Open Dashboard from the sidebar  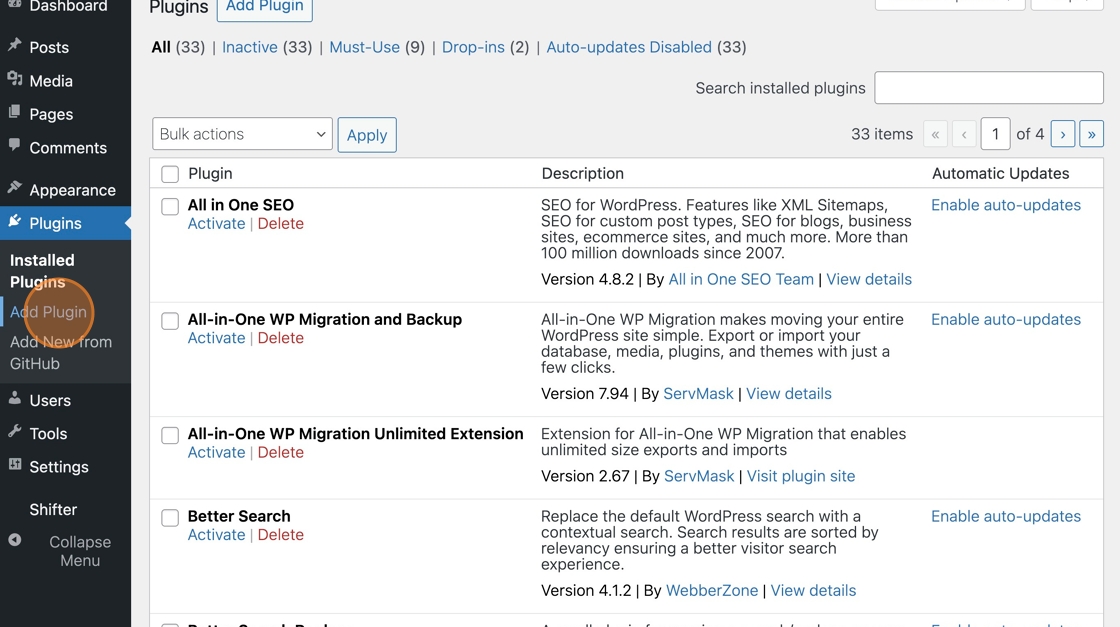68,6
